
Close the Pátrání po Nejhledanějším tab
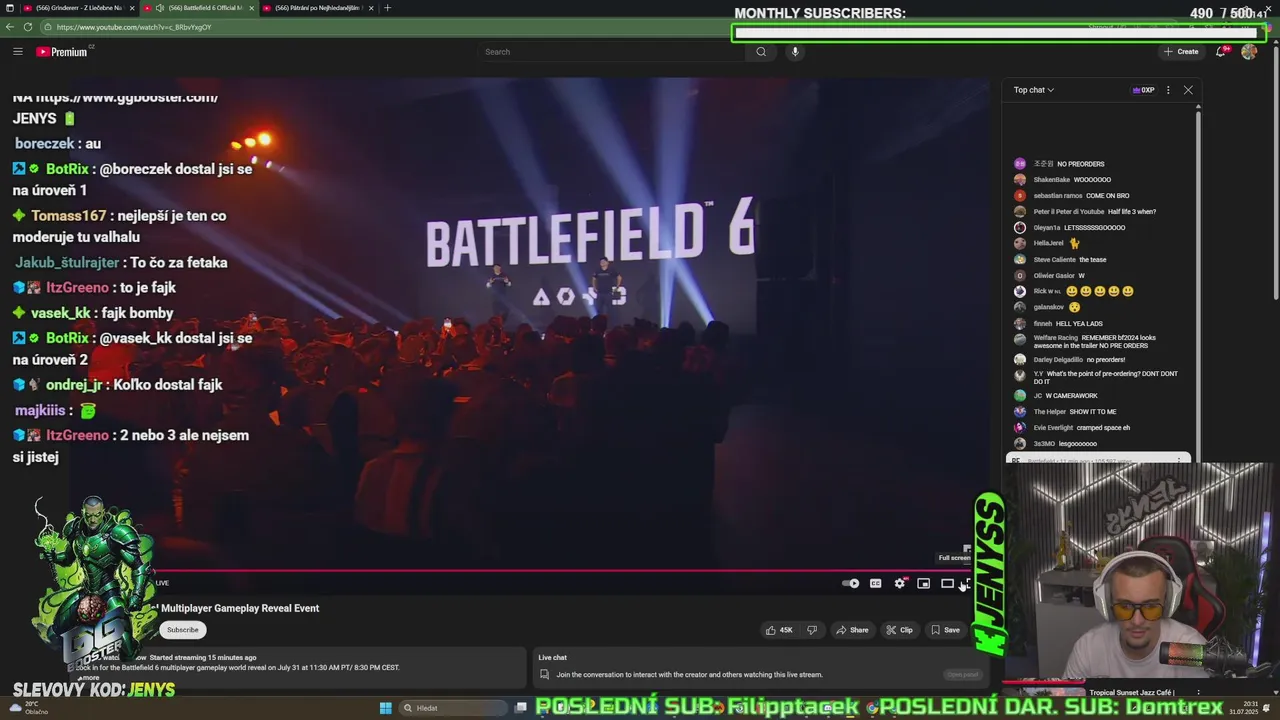click(x=371, y=8)
